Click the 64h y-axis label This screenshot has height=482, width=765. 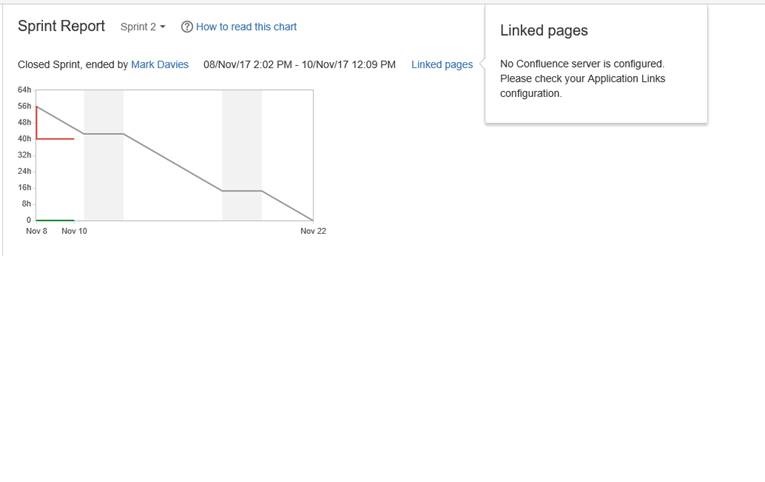coord(24,90)
